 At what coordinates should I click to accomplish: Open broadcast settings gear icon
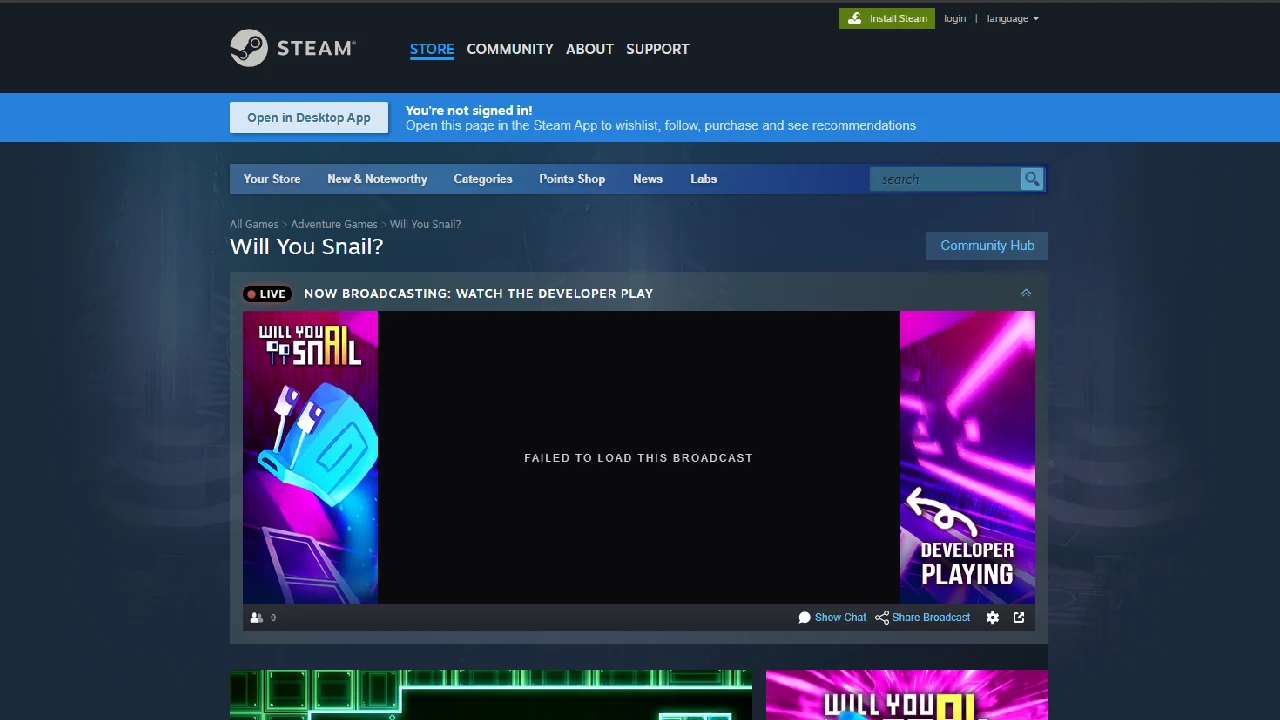(x=992, y=618)
